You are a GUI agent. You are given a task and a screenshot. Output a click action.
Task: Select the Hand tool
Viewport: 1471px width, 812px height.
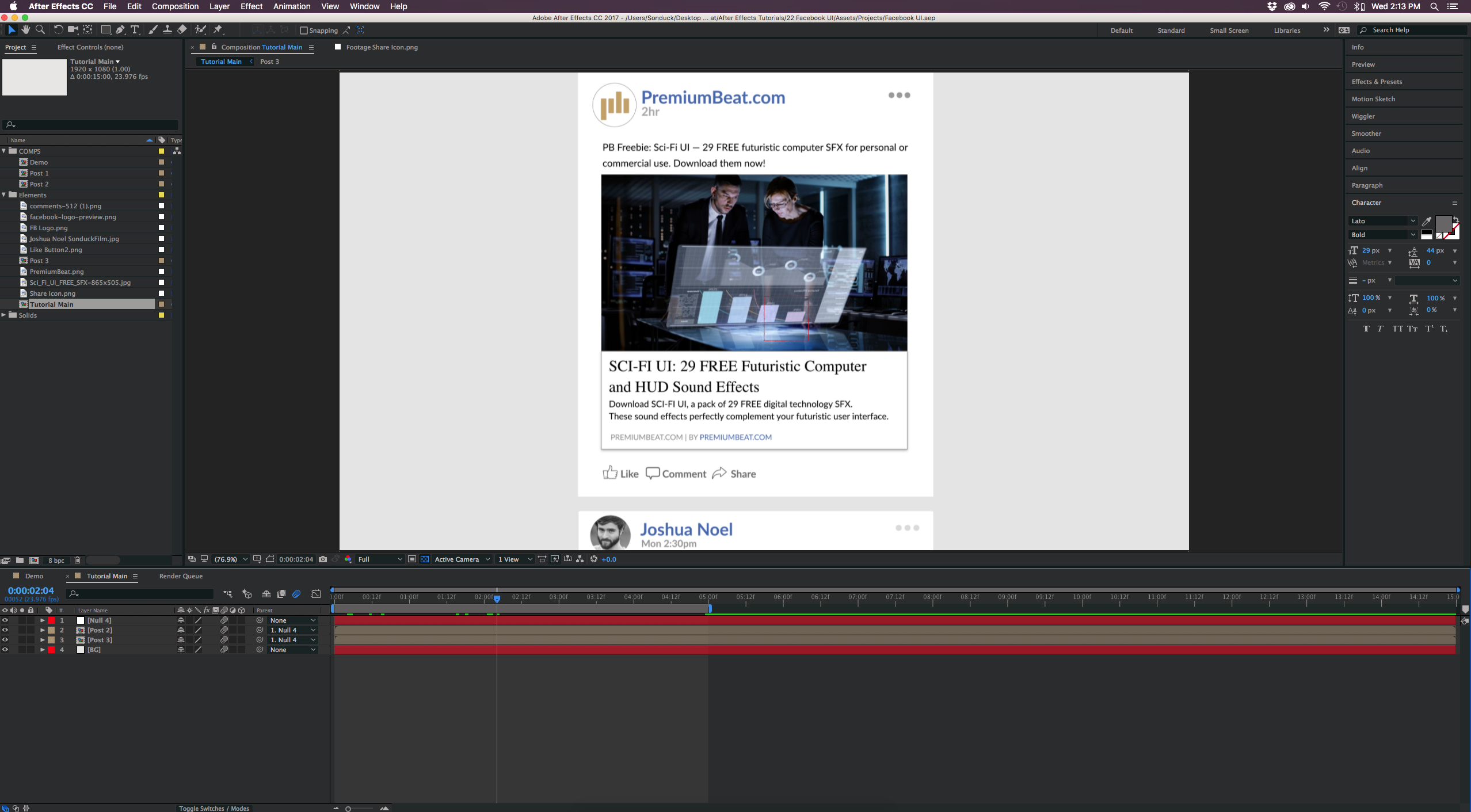click(25, 29)
